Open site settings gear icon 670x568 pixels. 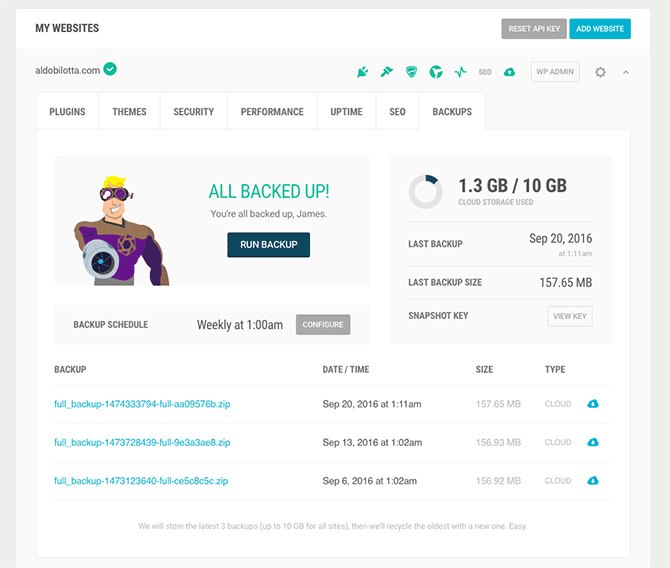[x=600, y=72]
